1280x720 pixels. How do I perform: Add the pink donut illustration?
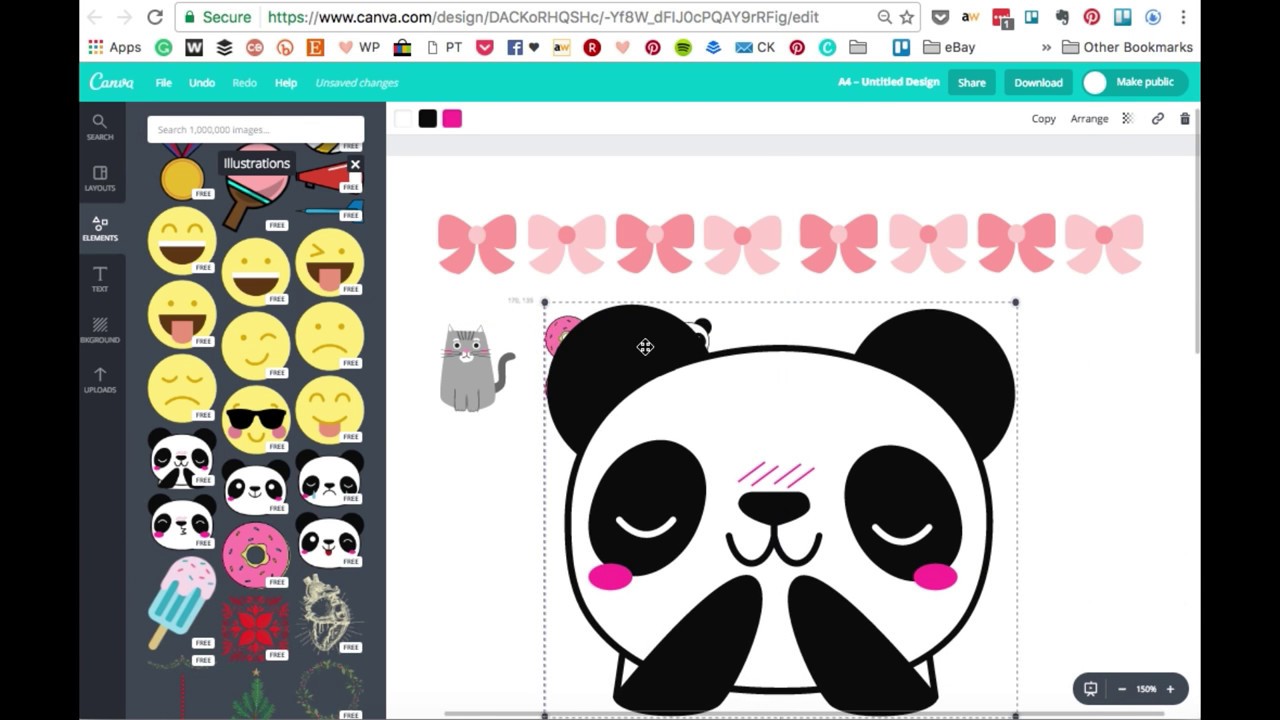point(255,555)
